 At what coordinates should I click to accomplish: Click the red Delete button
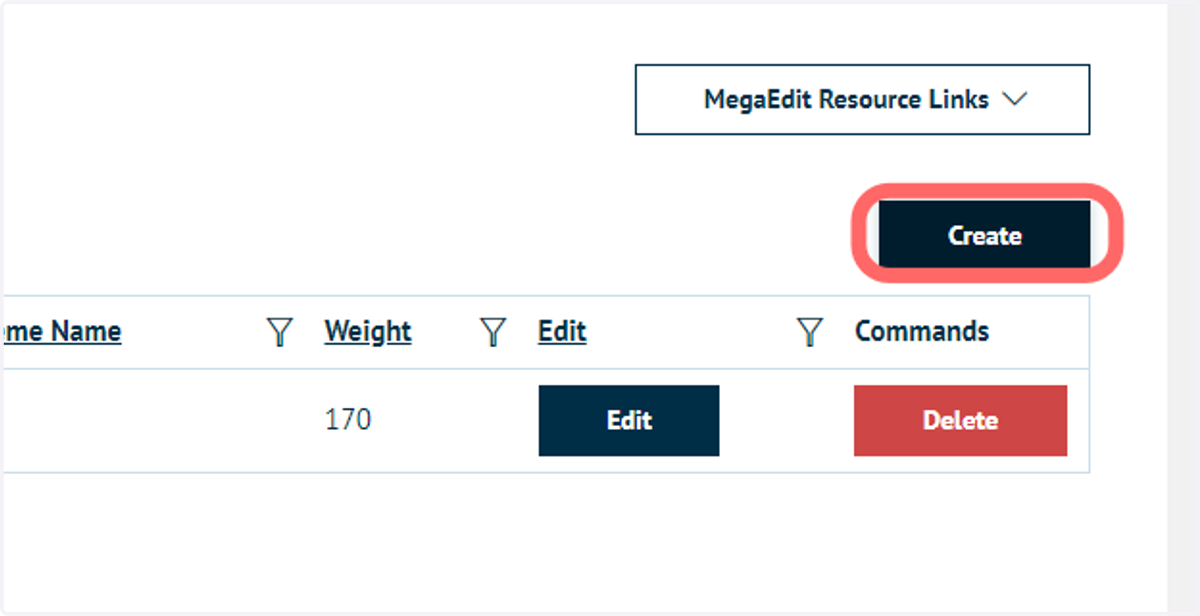click(960, 420)
